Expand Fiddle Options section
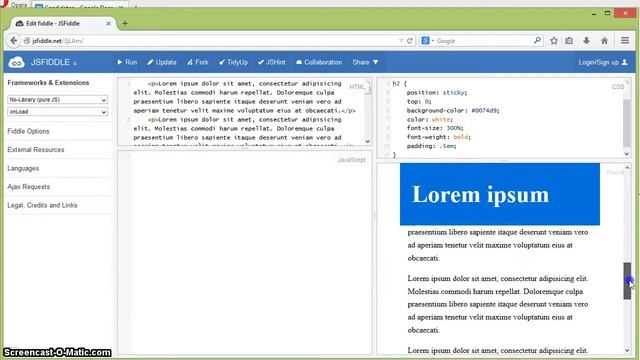 28,131
